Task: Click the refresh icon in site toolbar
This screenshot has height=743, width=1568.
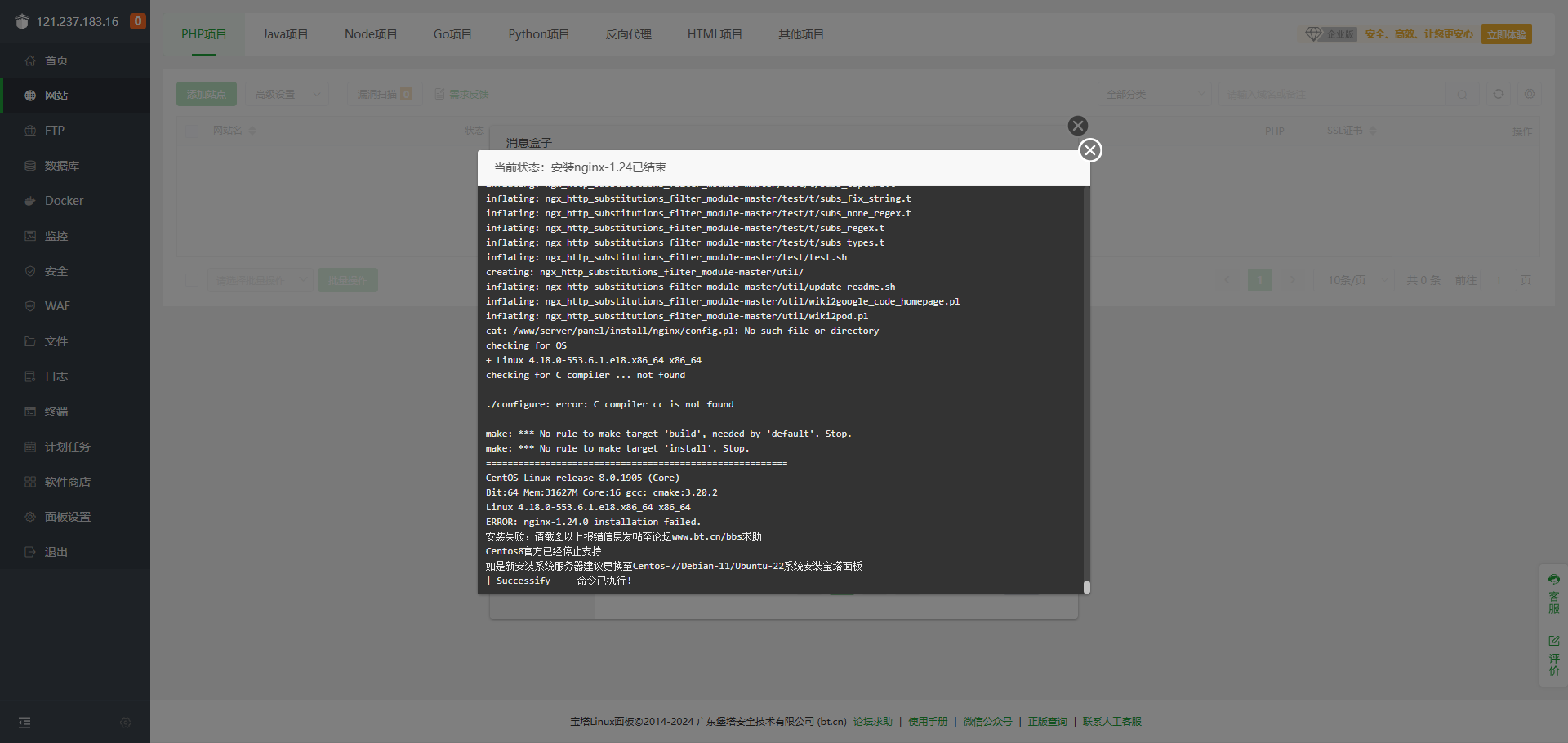Action: [1499, 94]
